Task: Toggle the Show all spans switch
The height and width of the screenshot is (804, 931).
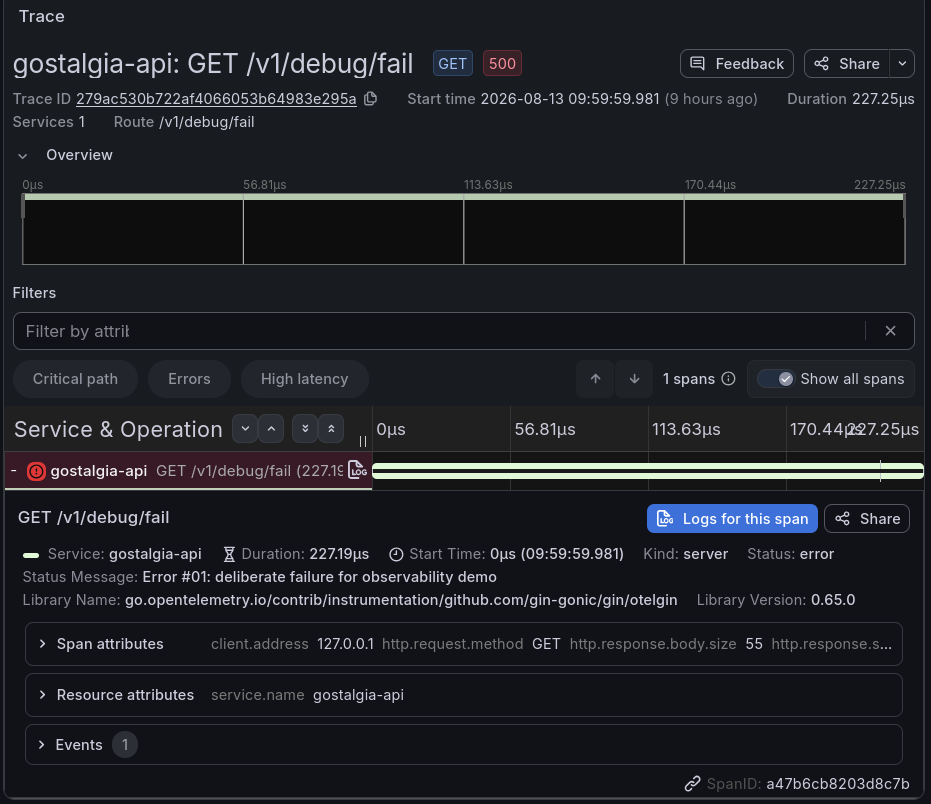Action: (x=776, y=379)
